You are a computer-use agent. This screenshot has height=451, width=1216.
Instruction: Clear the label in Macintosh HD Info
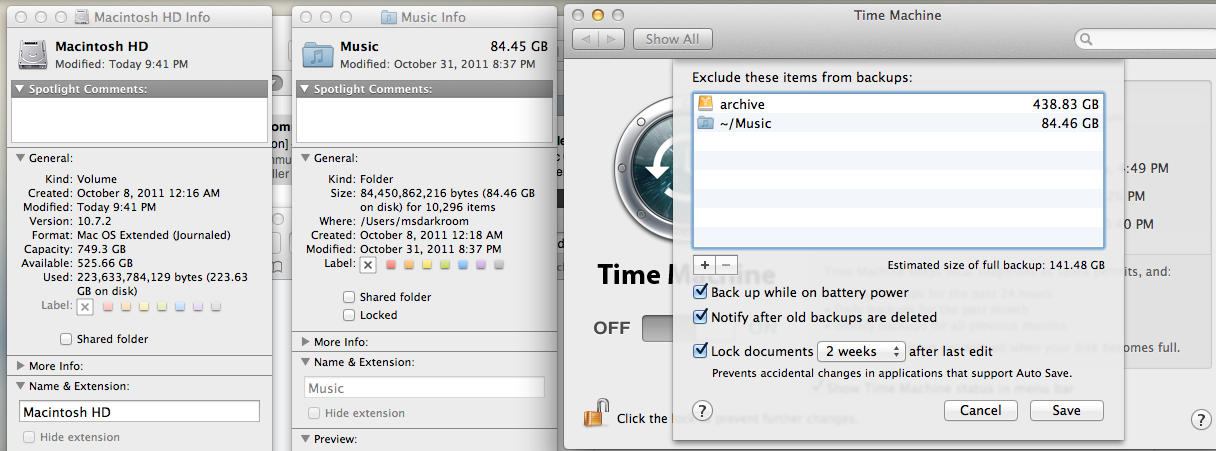[87, 306]
